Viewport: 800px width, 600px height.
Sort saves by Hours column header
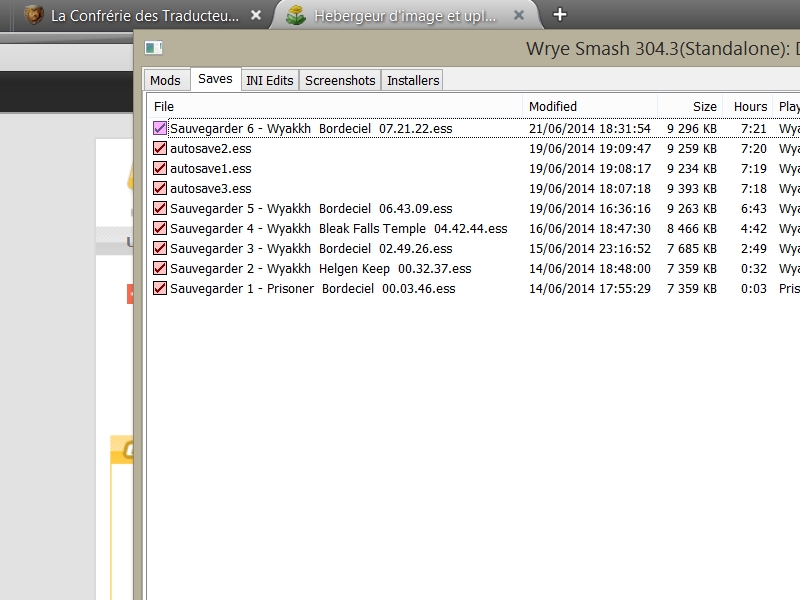pyautogui.click(x=747, y=106)
